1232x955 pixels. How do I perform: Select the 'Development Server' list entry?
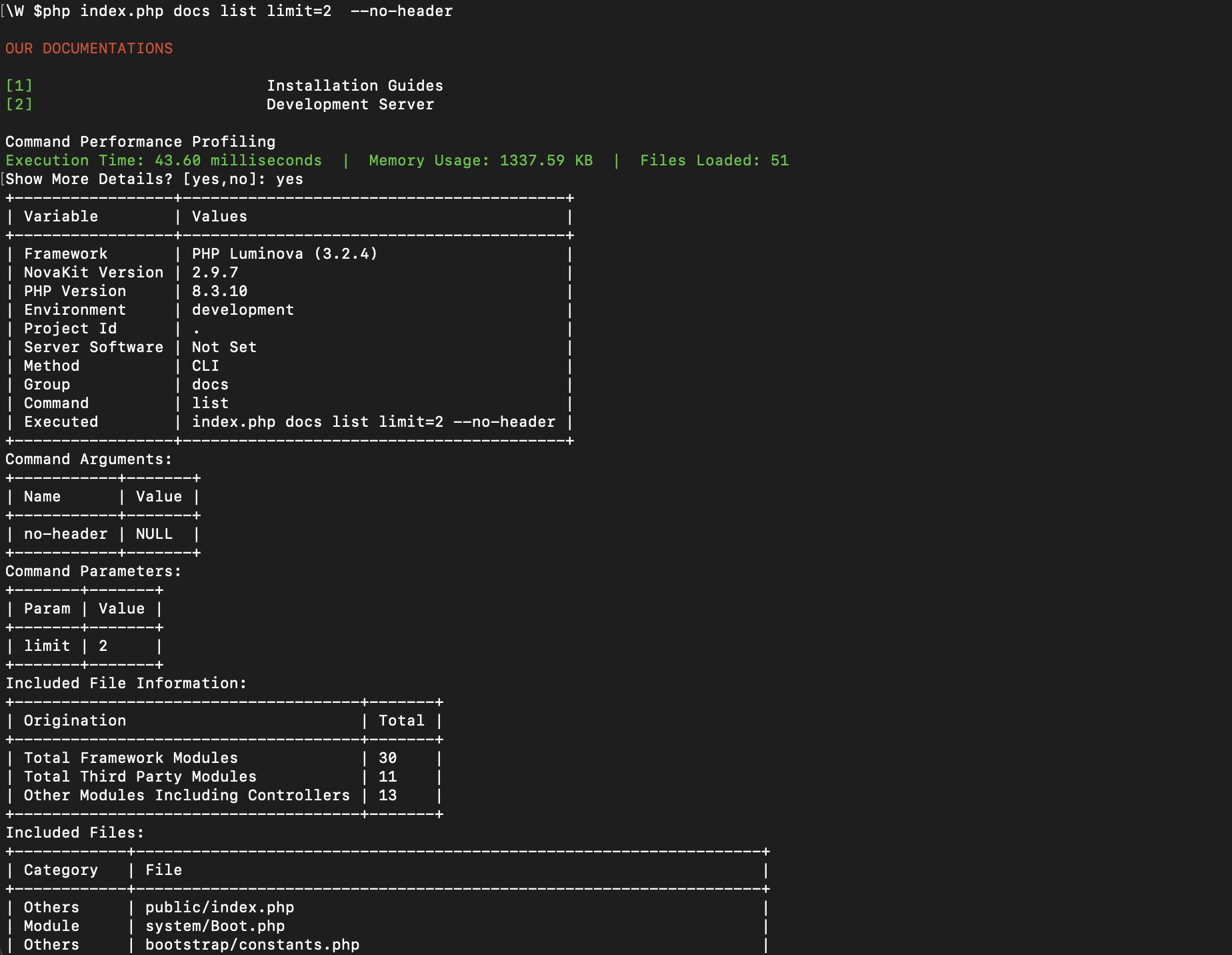(x=350, y=105)
